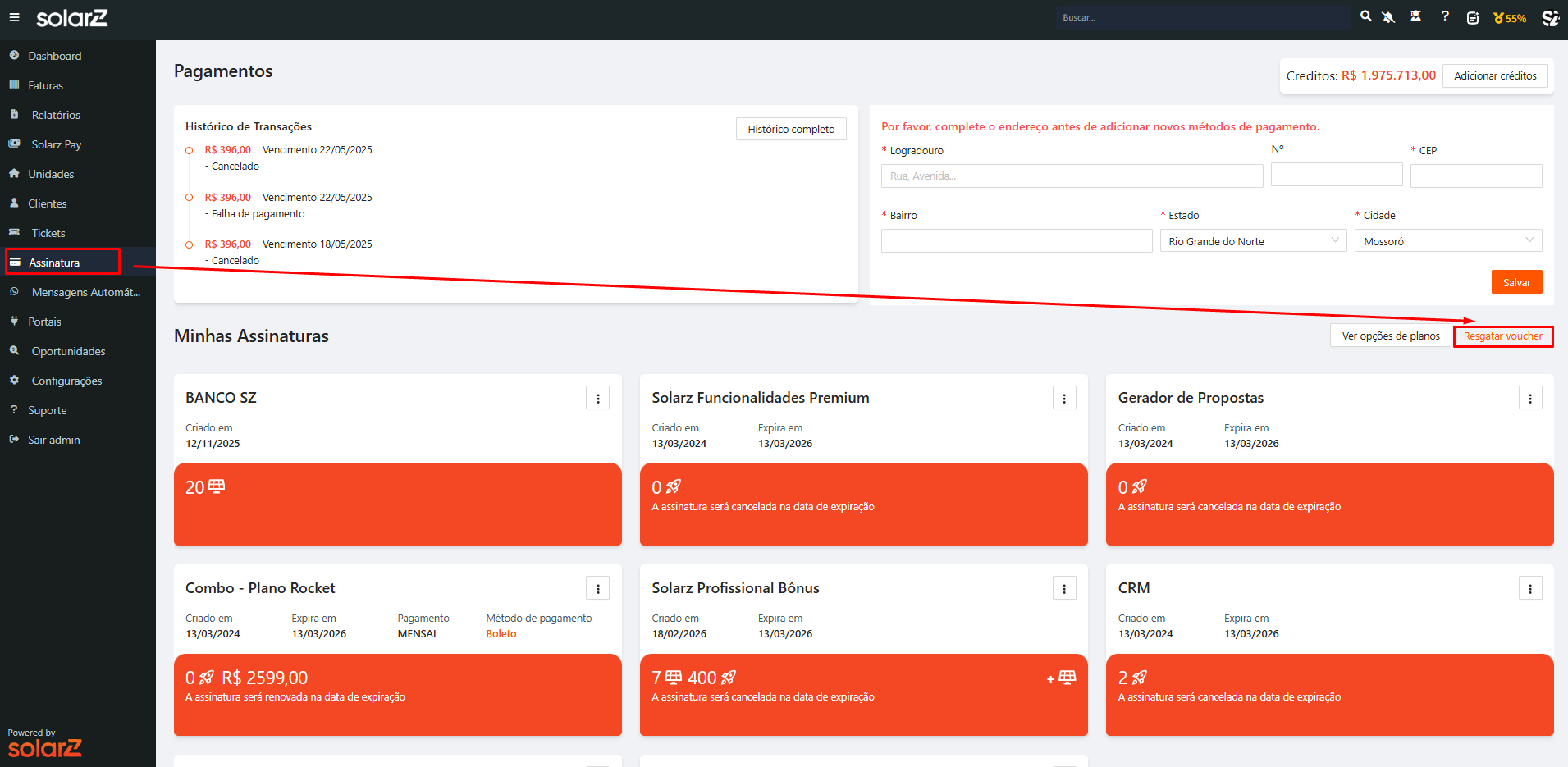This screenshot has width=1568, height=767.
Task: Focus the Logradouro address input field
Action: (1072, 176)
